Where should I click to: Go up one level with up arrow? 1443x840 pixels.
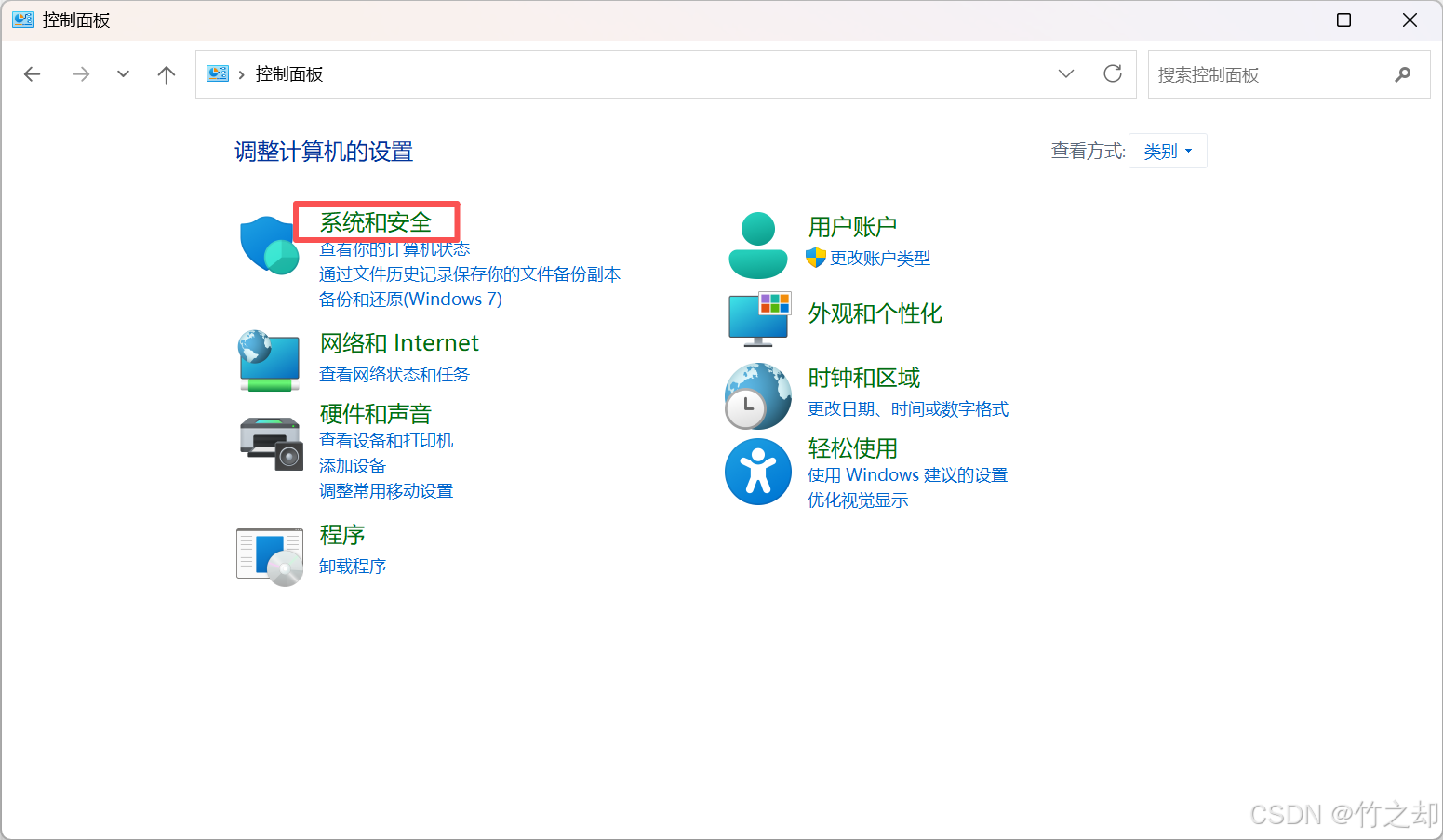click(167, 74)
